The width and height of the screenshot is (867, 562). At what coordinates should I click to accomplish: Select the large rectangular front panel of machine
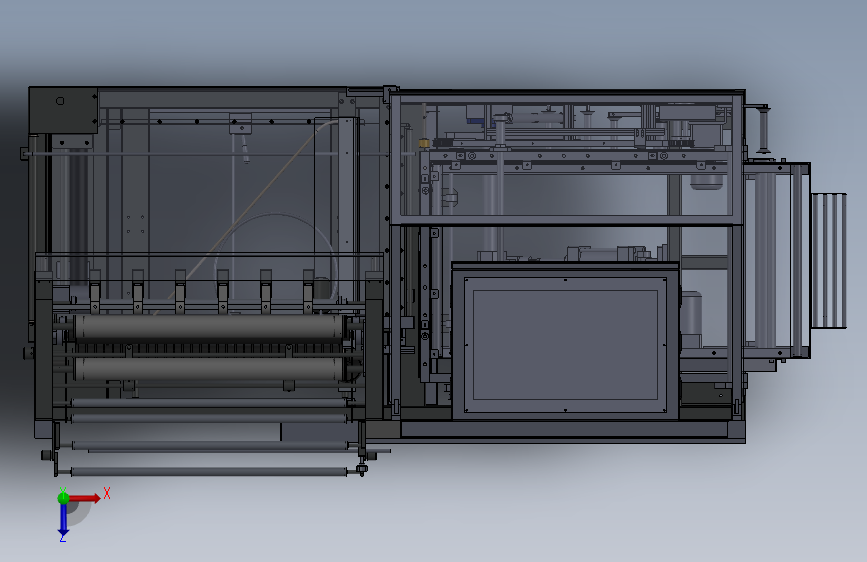click(565, 342)
